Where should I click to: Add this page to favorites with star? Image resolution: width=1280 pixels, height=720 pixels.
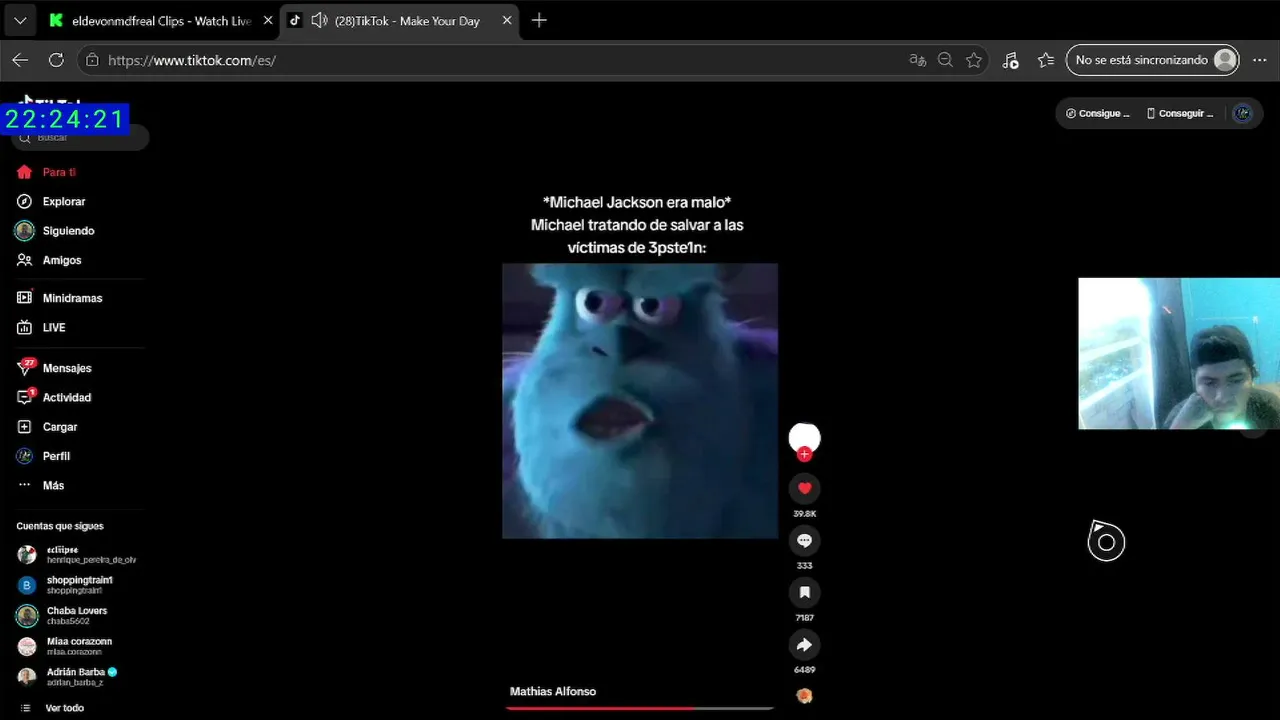coord(974,60)
